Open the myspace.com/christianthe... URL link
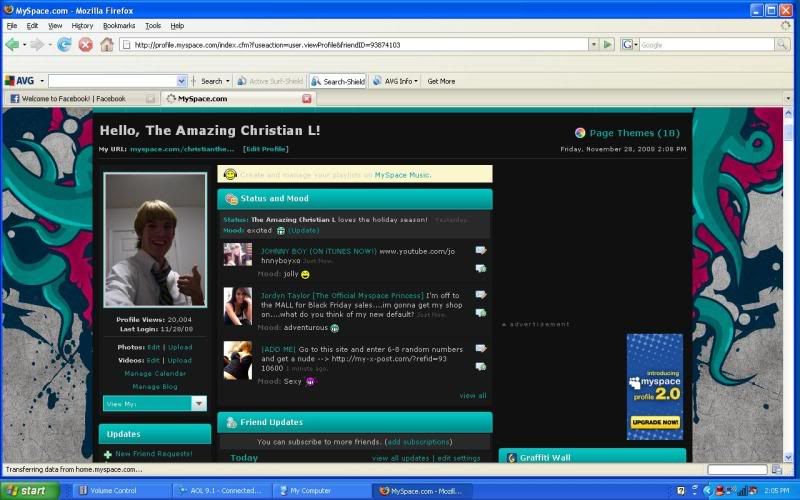 click(x=182, y=149)
